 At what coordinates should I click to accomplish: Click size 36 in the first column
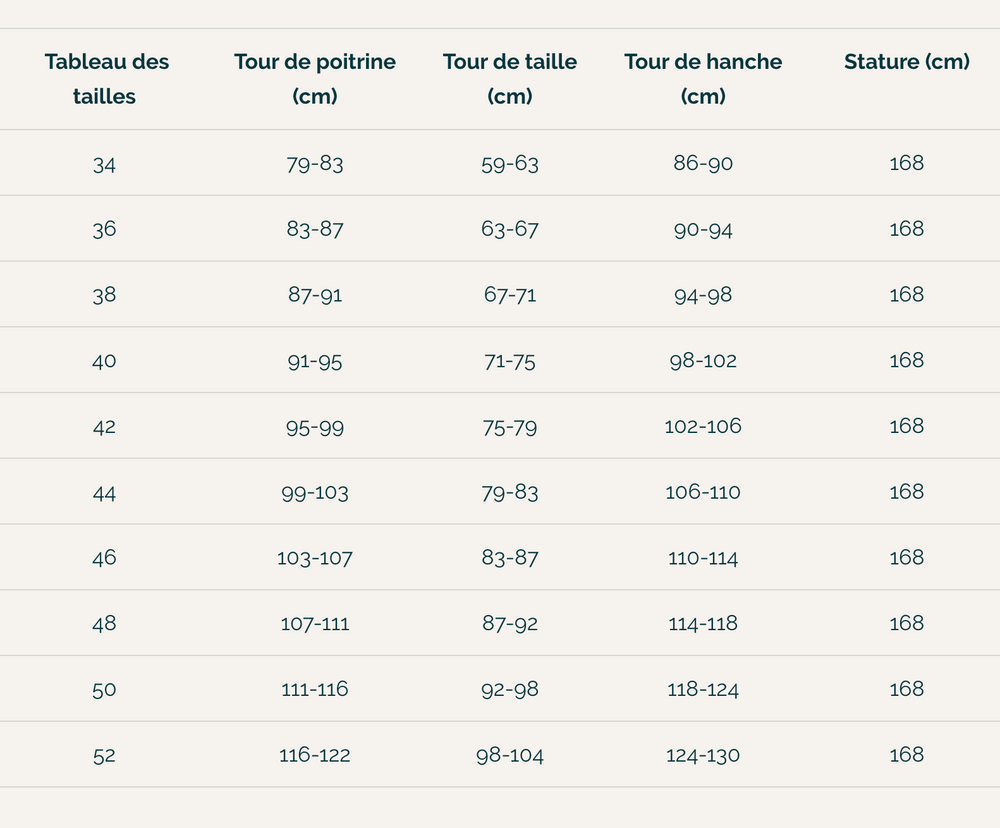click(104, 229)
